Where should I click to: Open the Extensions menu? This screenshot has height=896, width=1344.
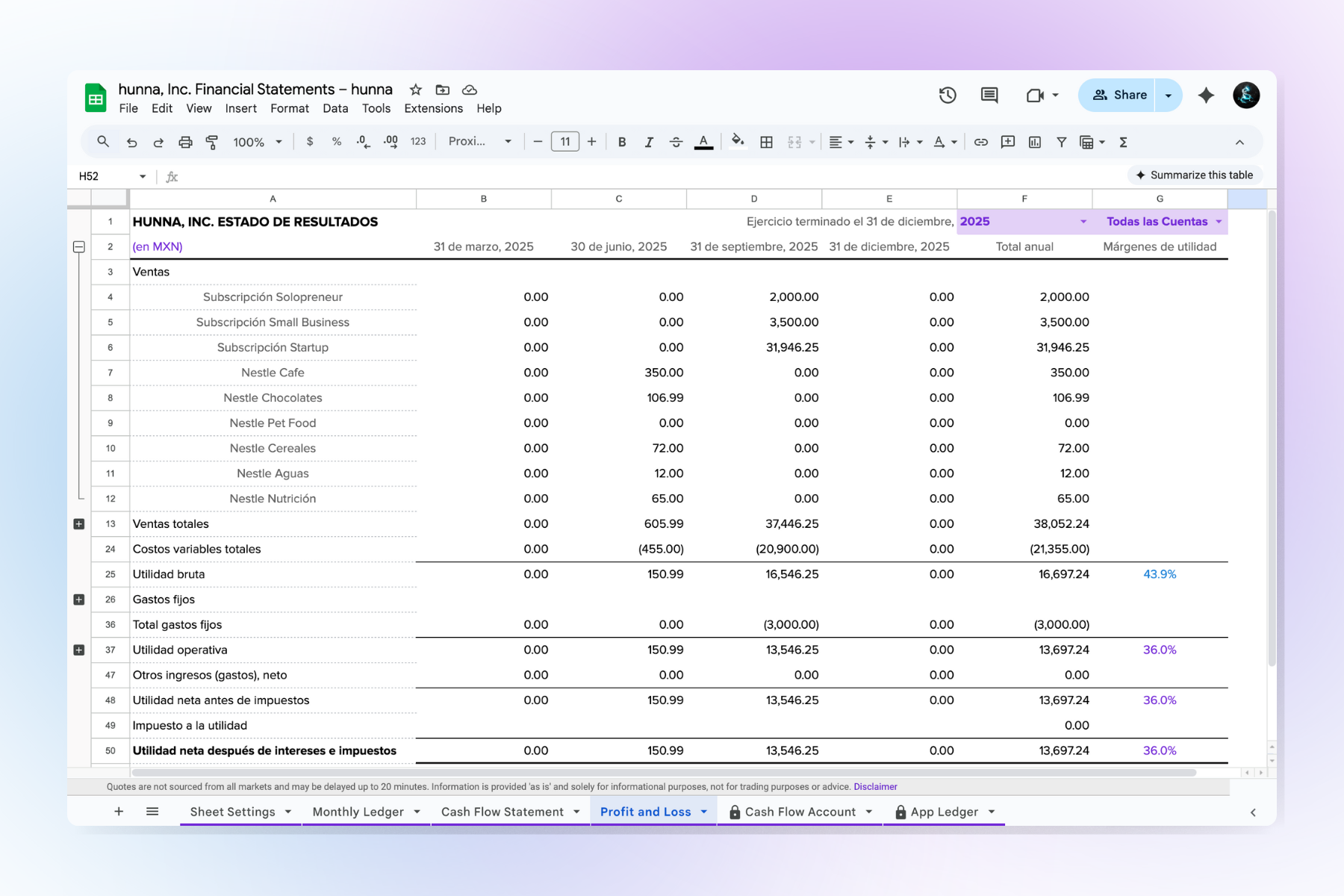point(433,108)
